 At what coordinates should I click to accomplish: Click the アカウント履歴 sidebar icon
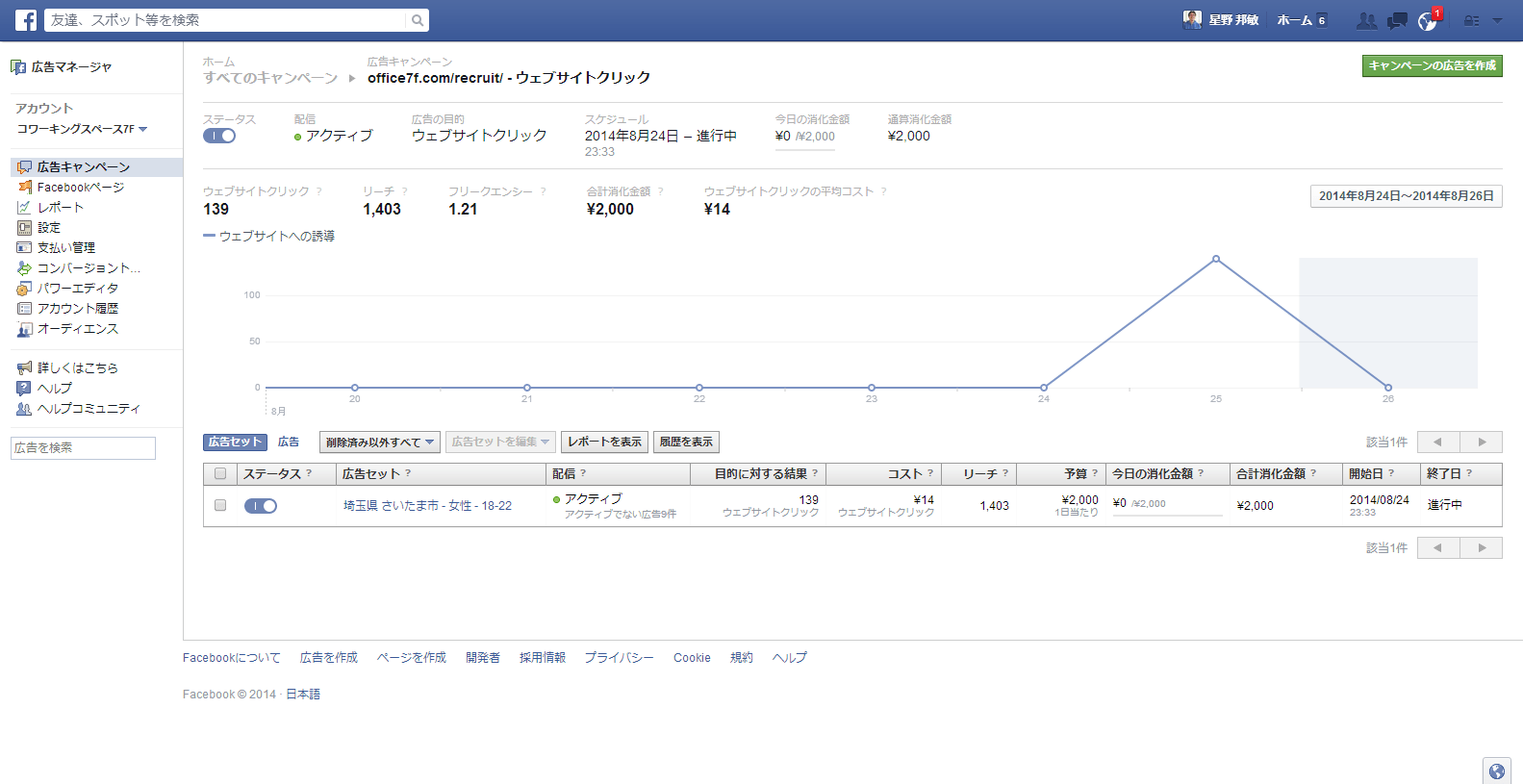click(x=24, y=309)
